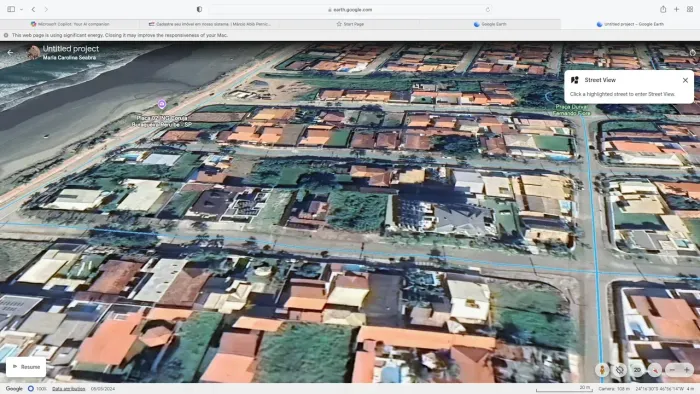Zoom out with the minus button
The image size is (700, 394).
coord(672,369)
